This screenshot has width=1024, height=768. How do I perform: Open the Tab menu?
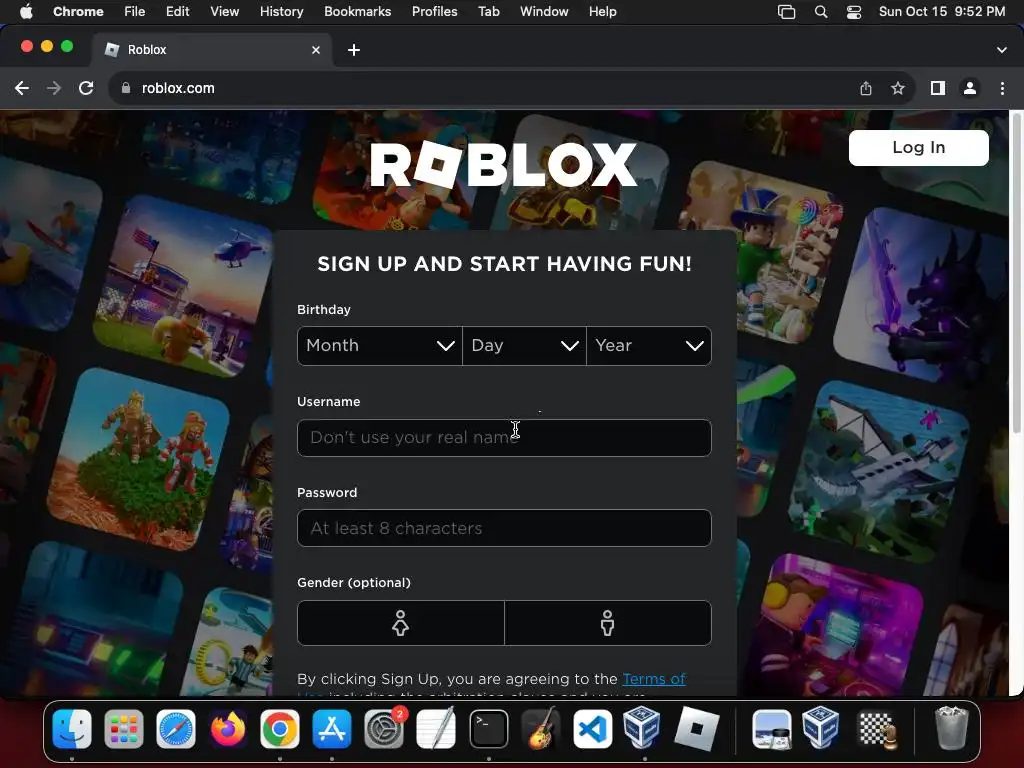(x=488, y=12)
